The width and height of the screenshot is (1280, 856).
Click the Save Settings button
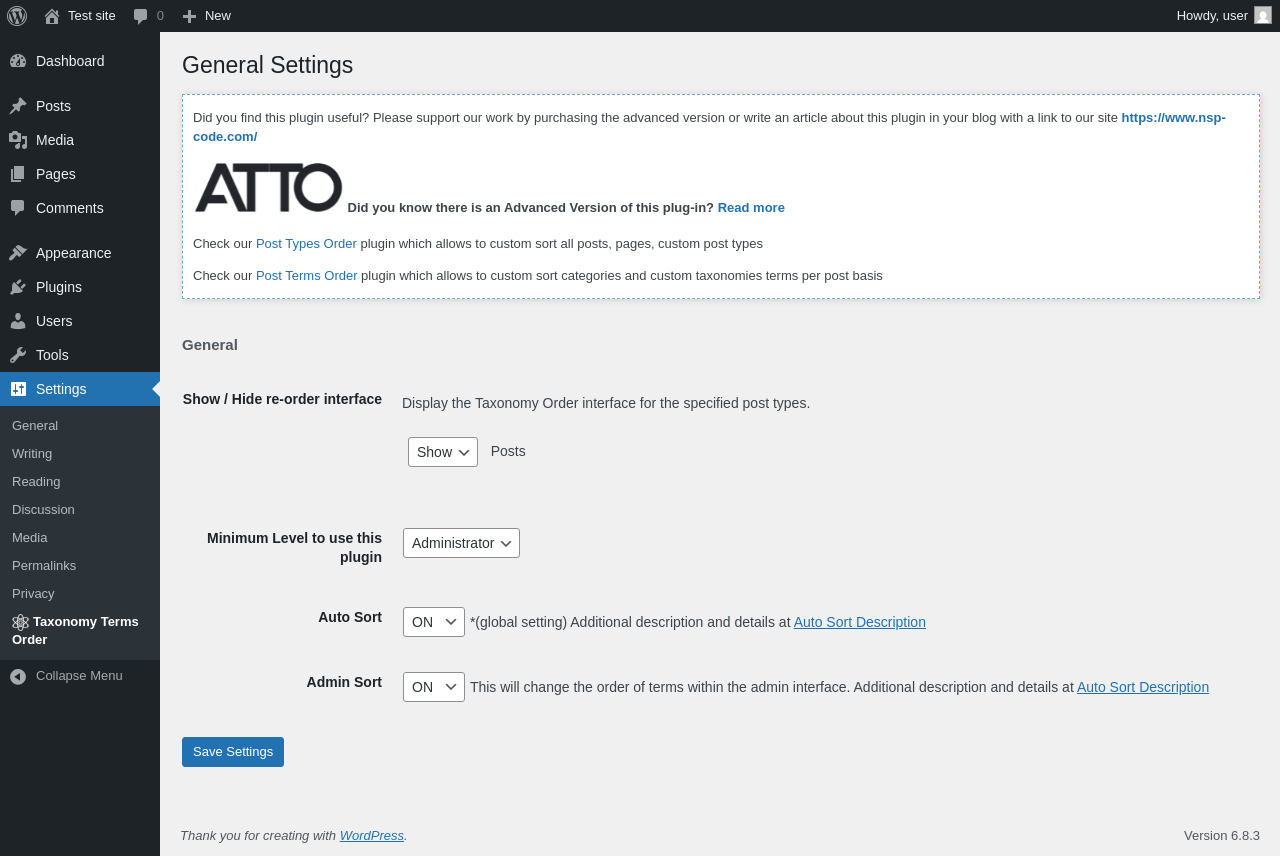coord(233,752)
